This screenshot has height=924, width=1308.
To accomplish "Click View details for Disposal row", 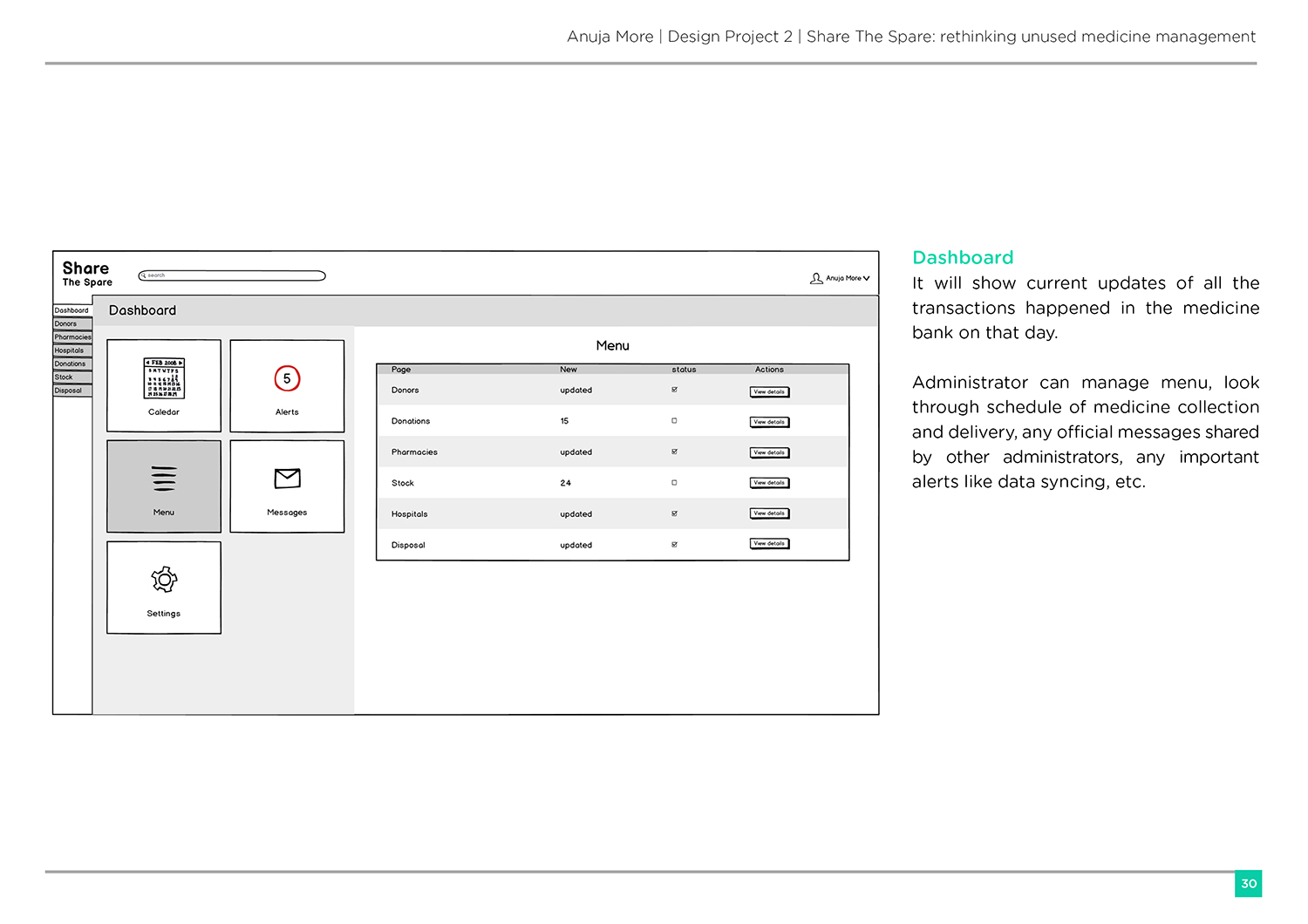I will click(769, 544).
